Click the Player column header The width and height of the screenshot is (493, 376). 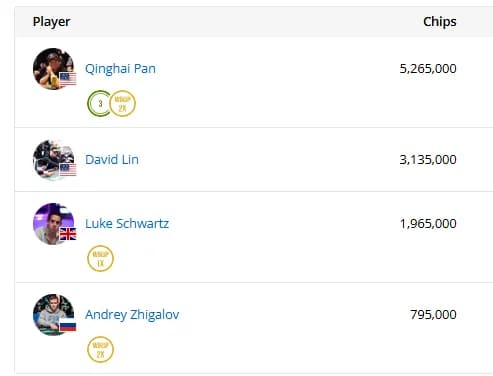click(51, 22)
